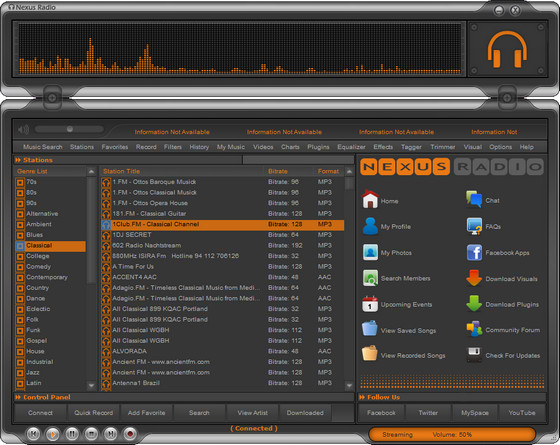The width and height of the screenshot is (560, 445).
Task: Open the Options menu
Action: click(500, 147)
